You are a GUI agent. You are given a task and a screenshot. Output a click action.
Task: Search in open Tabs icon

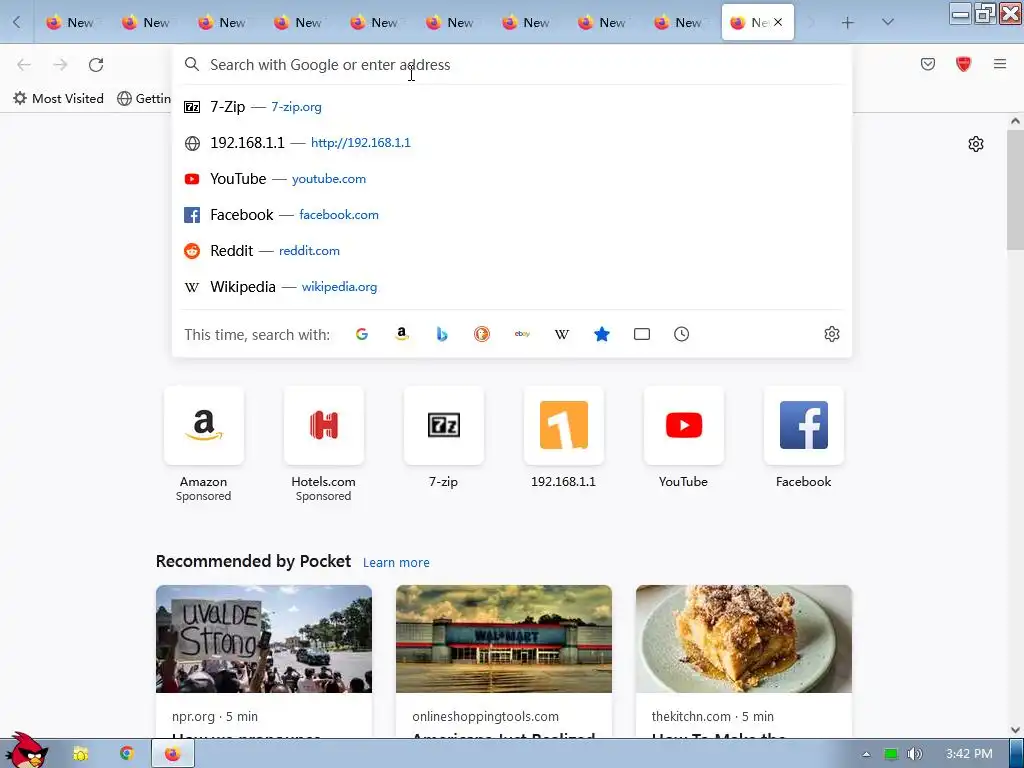(x=642, y=334)
